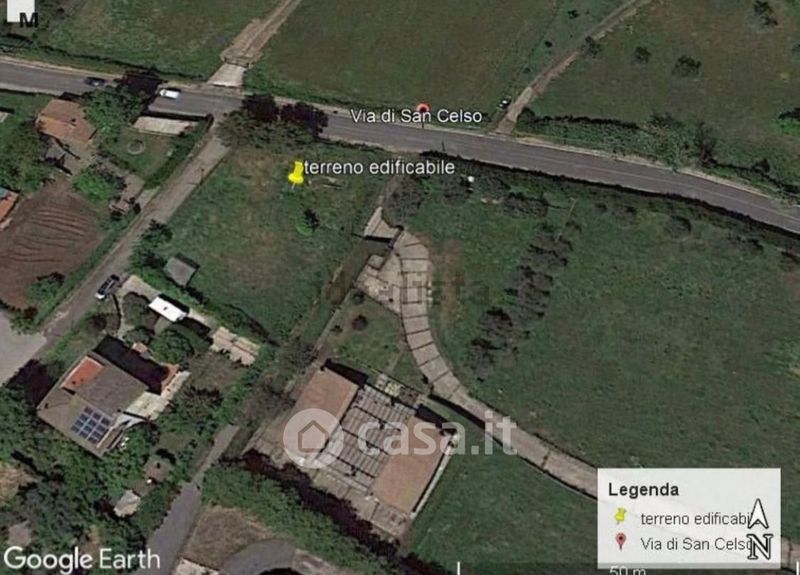Click the casa.it watermark text
The width and height of the screenshot is (800, 575).
(x=435, y=437)
